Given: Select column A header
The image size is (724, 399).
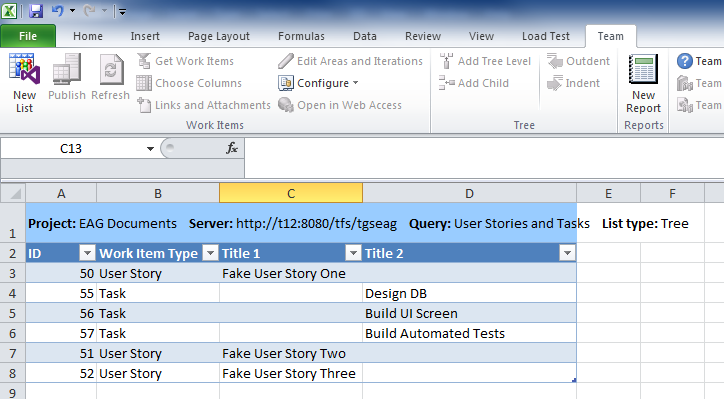Looking at the screenshot, I should [x=61, y=193].
